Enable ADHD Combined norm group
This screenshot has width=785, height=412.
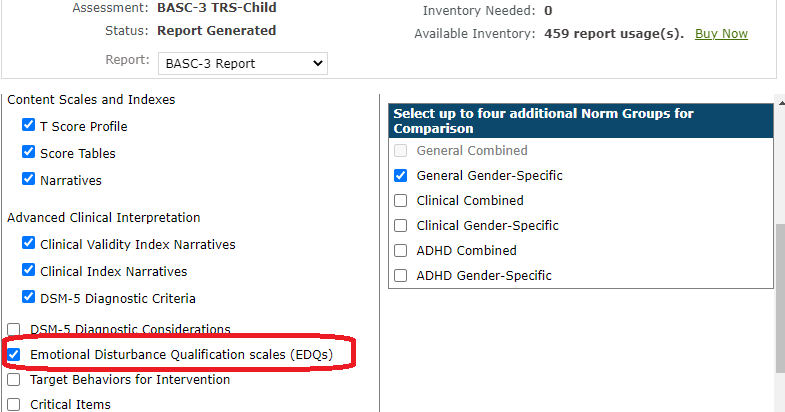(x=401, y=250)
